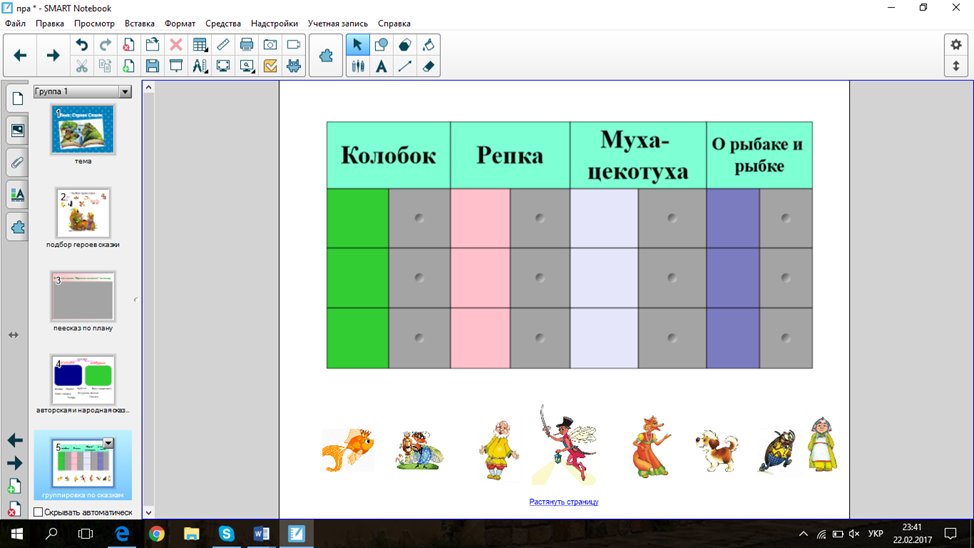Click the Save diskette icon
974x548 pixels.
152,67
